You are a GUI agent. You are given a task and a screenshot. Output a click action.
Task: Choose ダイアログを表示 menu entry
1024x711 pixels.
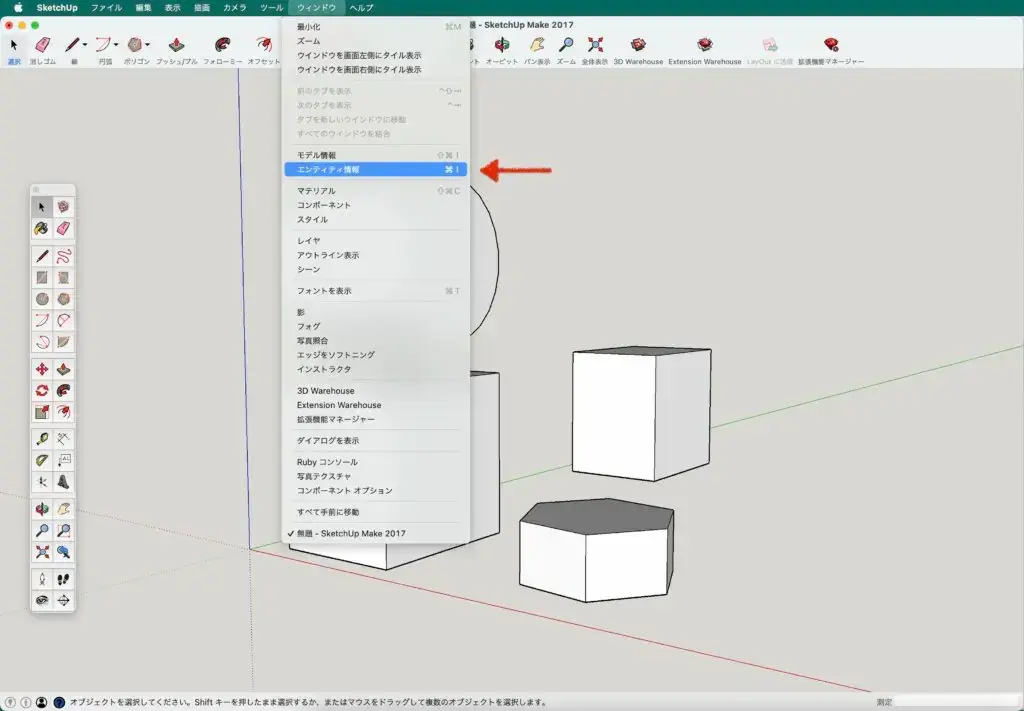376,441
